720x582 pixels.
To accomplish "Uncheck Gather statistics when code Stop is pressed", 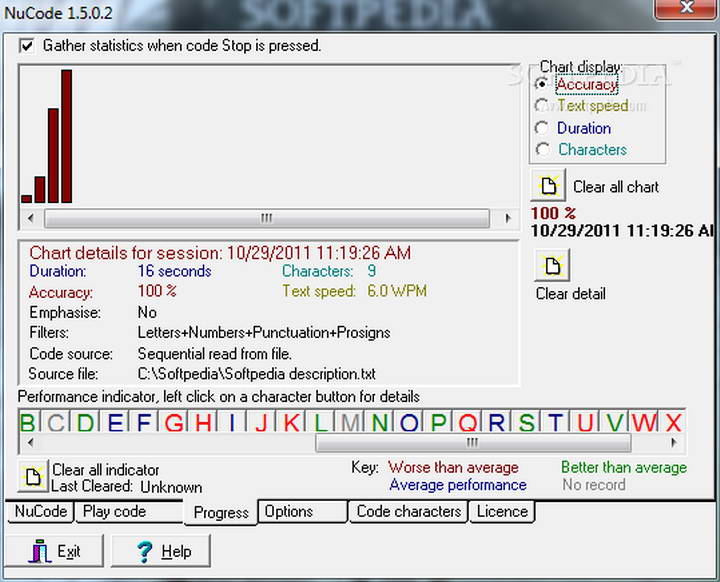I will click(27, 46).
